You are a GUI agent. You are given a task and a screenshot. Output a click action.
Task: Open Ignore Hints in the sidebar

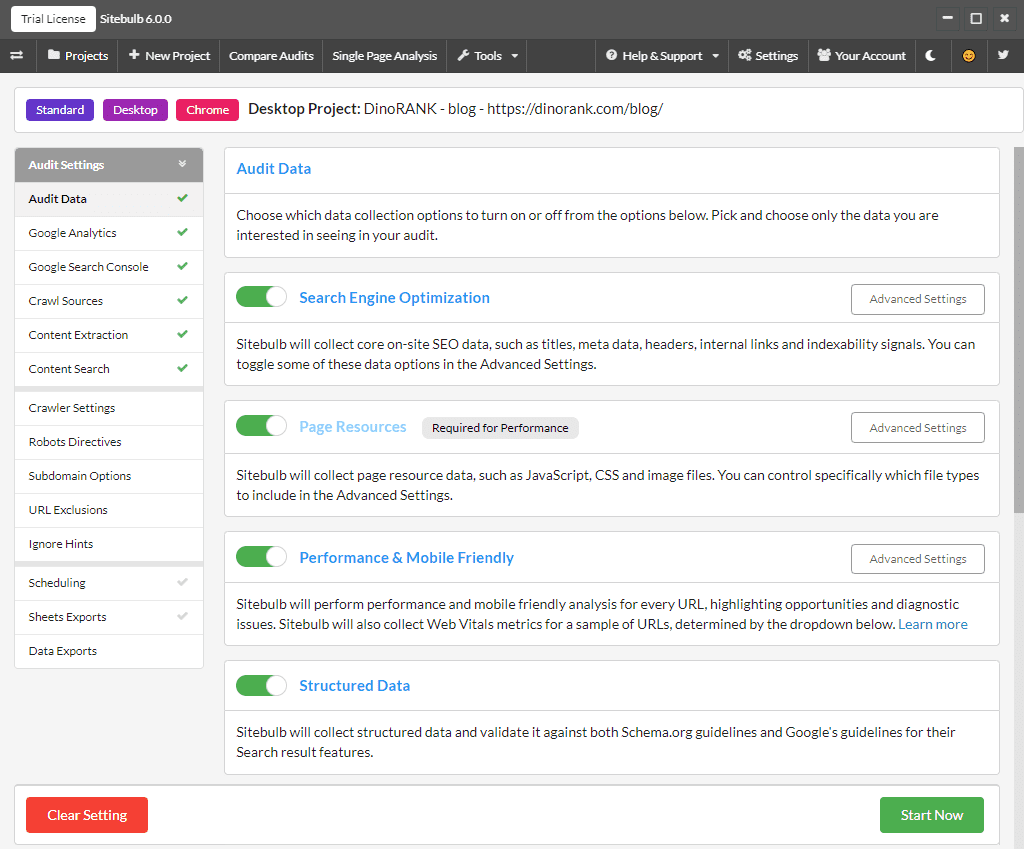coord(109,543)
